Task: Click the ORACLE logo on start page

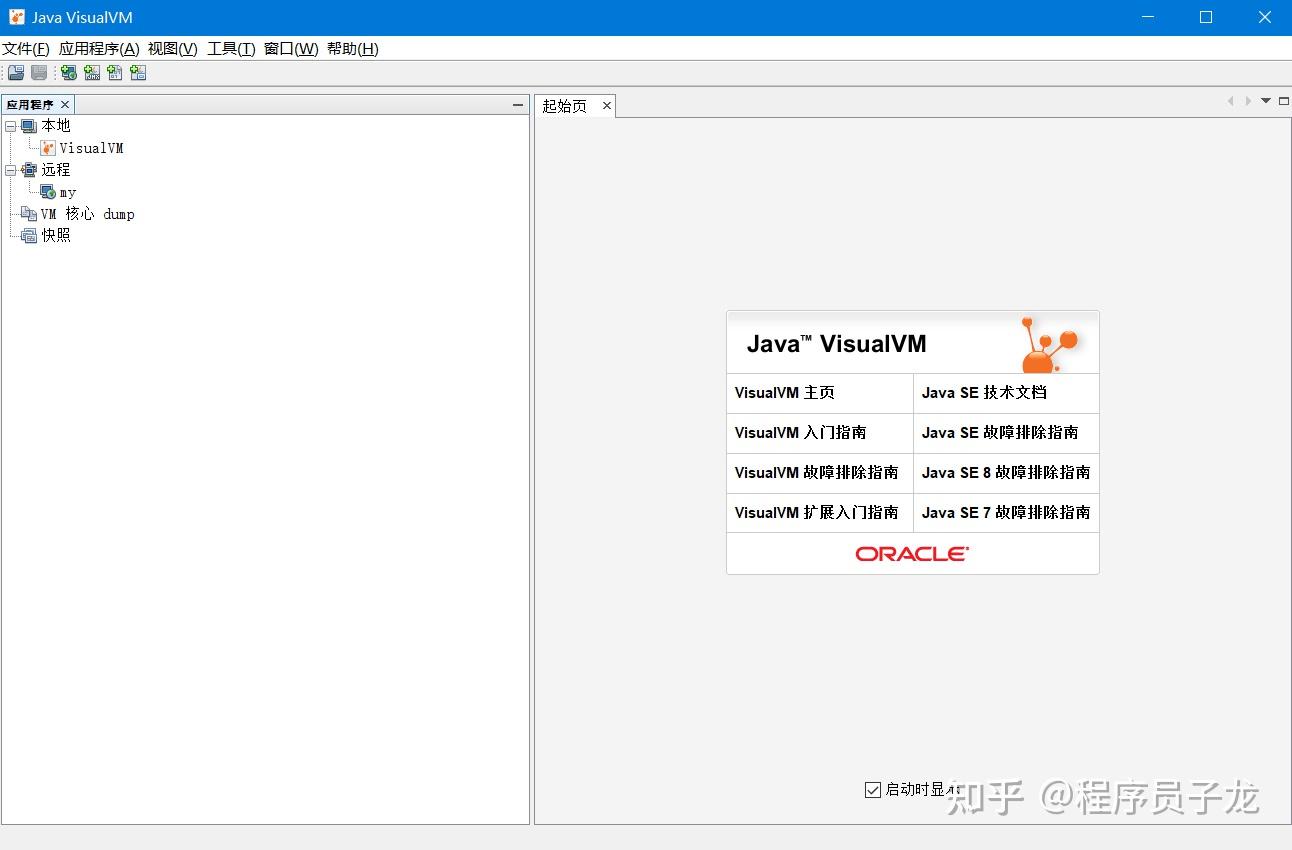Action: pos(911,553)
